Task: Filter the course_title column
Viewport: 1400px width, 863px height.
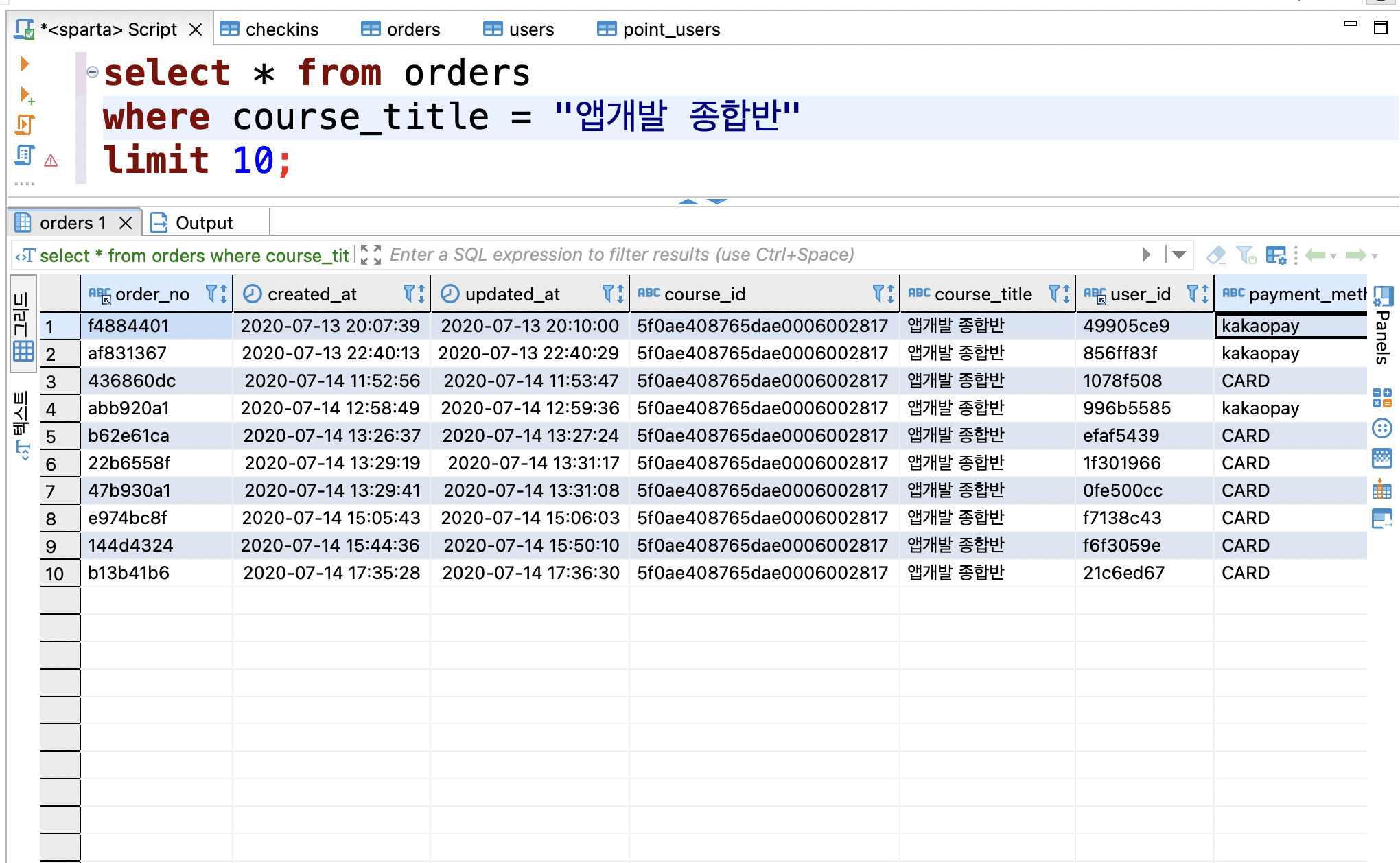Action: click(1055, 294)
